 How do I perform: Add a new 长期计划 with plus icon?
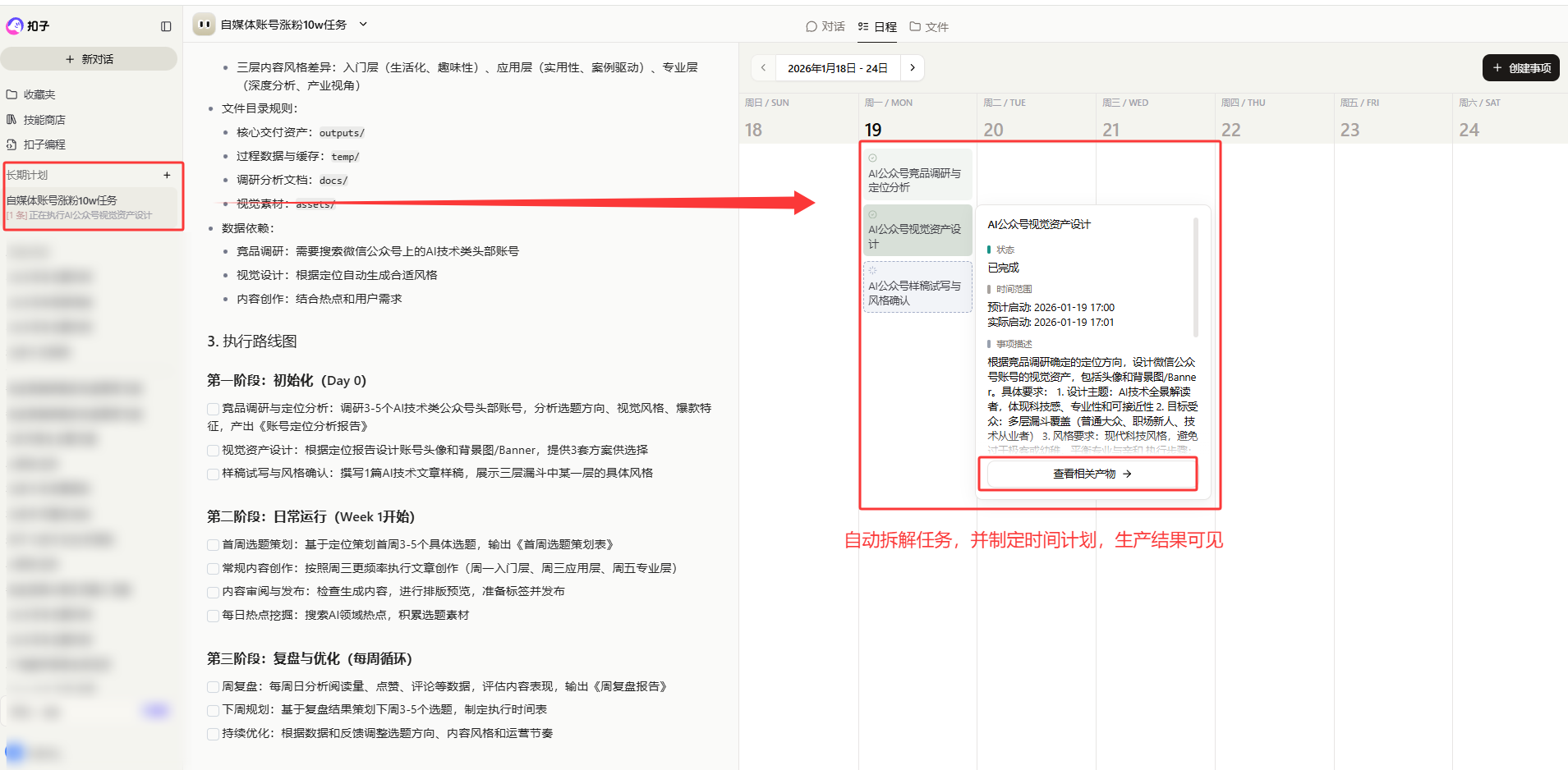coord(167,175)
